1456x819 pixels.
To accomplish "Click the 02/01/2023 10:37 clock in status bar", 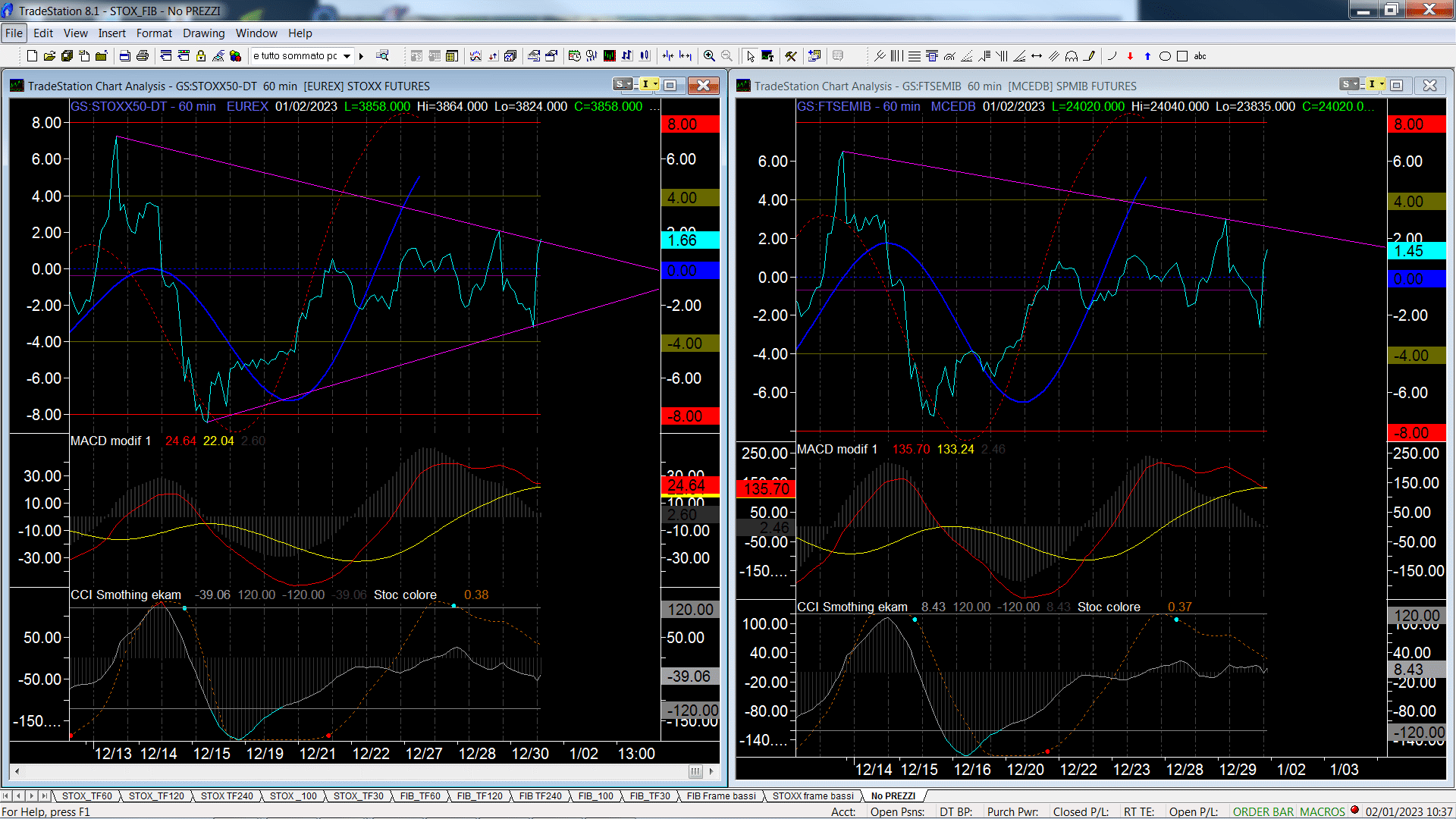I will 1409,811.
